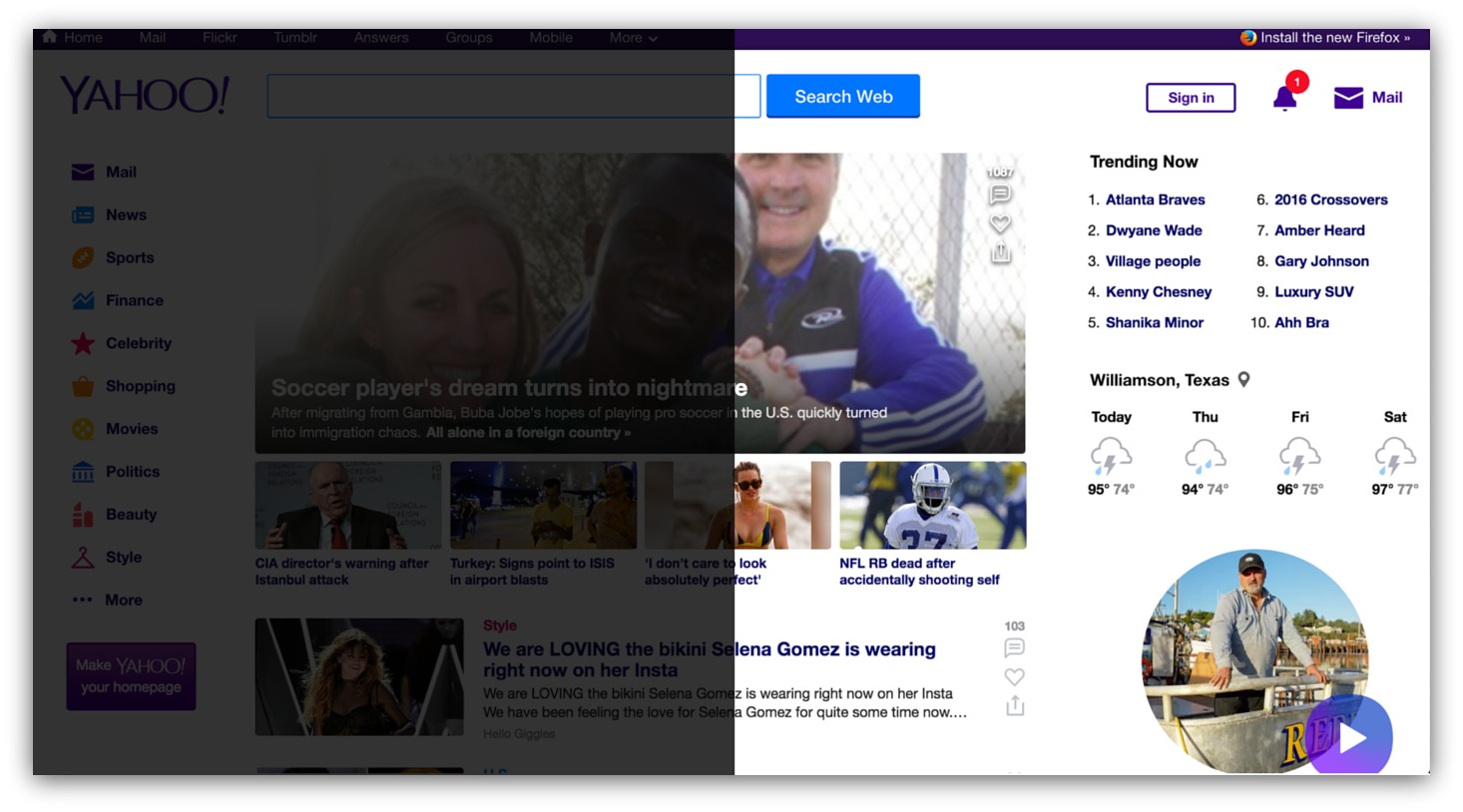The width and height of the screenshot is (1463, 812).
Task: Click the location pin next to Williamson, Texas
Action: (1243, 379)
